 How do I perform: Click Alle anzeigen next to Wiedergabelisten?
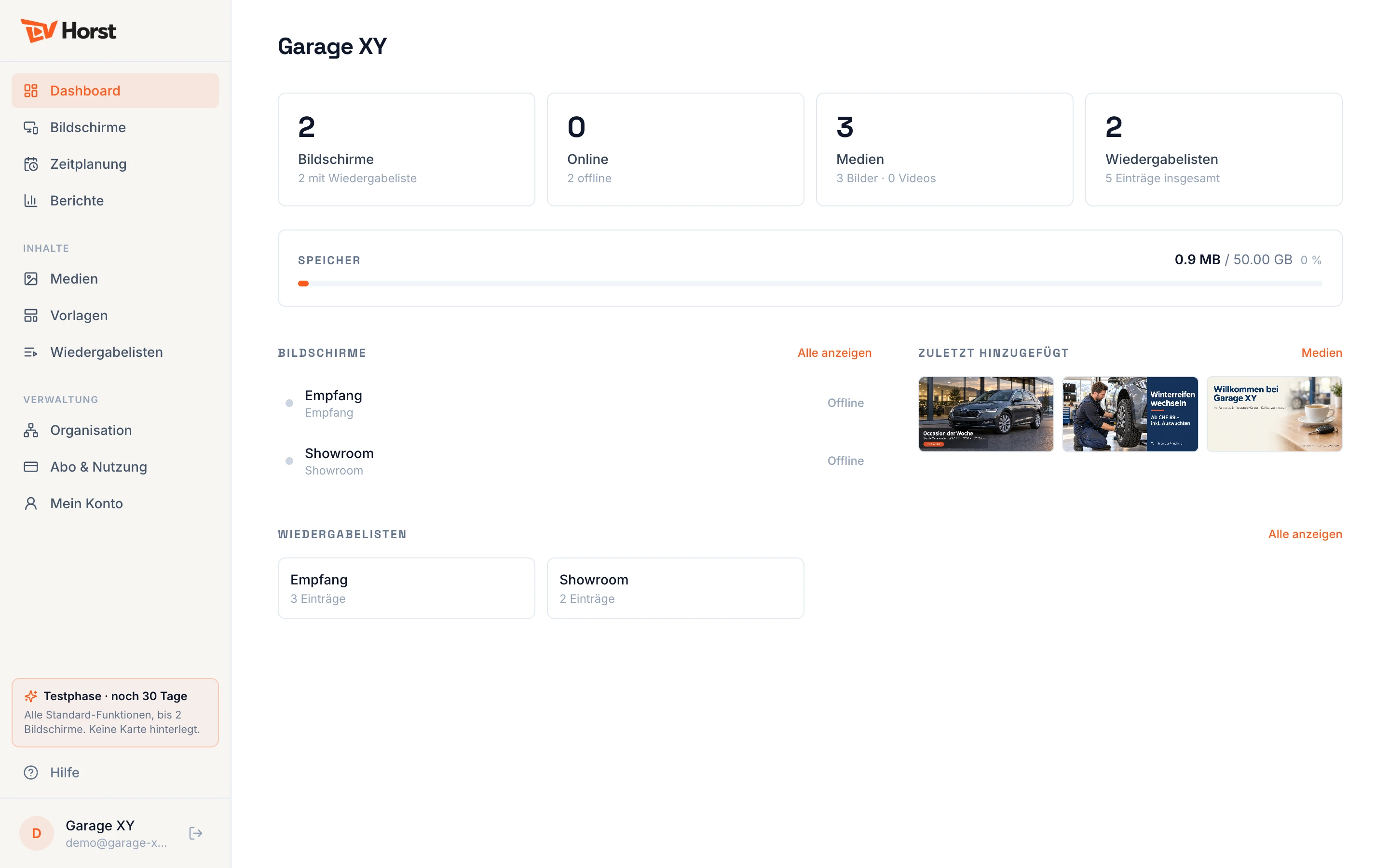coord(1305,534)
